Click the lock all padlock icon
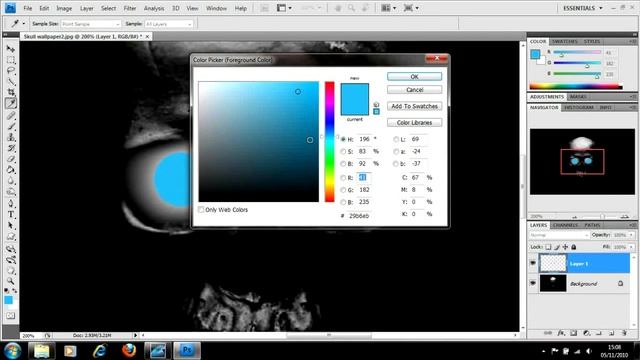The width and height of the screenshot is (640, 360). (x=573, y=247)
